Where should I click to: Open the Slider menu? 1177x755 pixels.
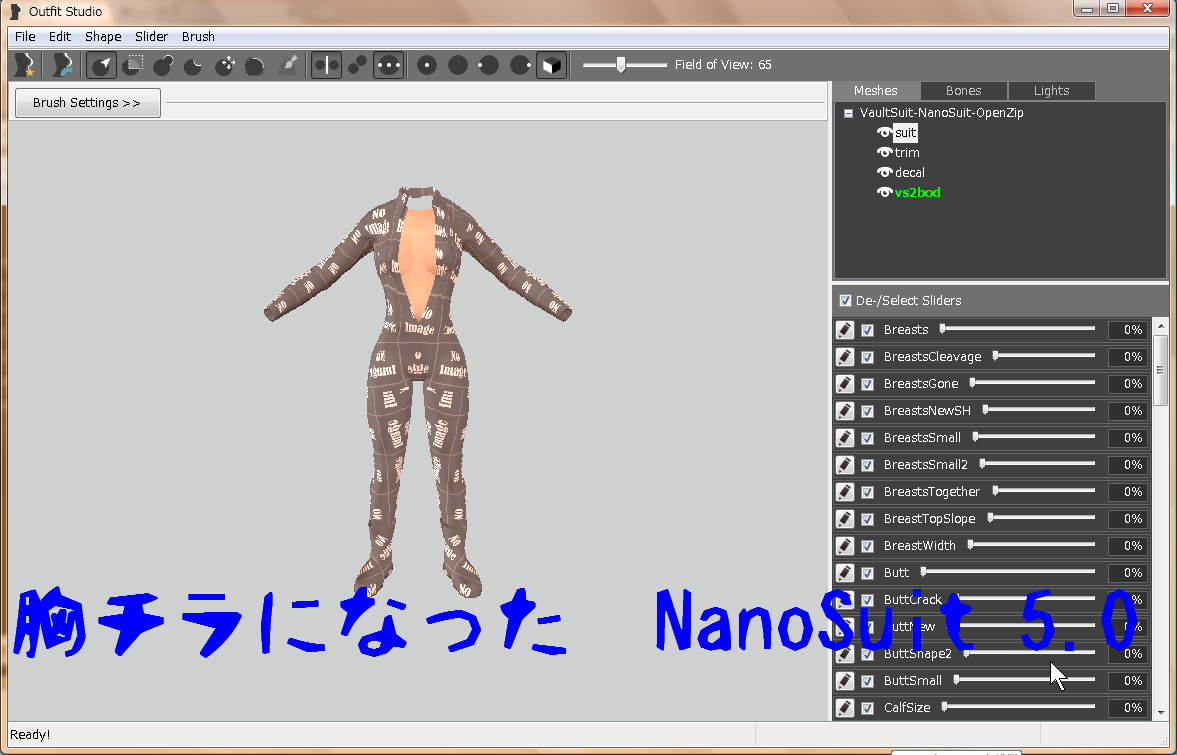[152, 37]
